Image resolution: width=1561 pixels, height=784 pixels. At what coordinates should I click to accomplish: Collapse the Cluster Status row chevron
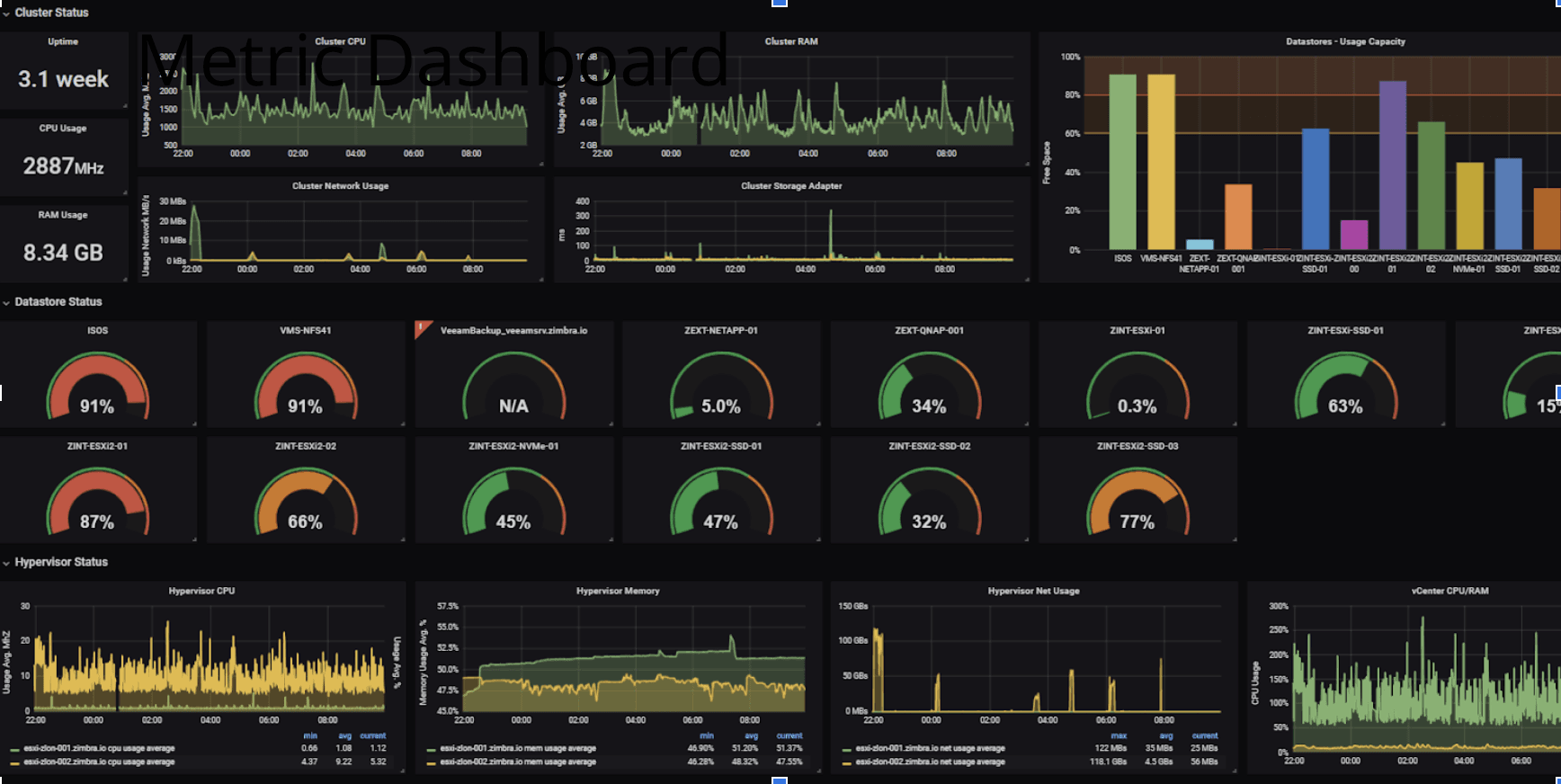6,13
